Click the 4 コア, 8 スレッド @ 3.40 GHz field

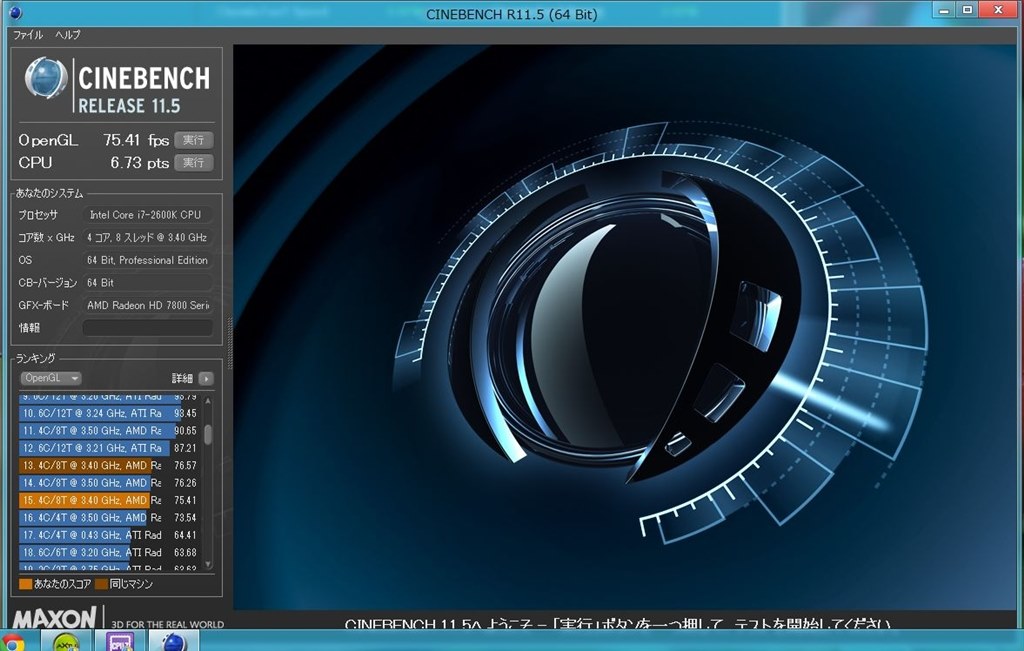pos(148,238)
